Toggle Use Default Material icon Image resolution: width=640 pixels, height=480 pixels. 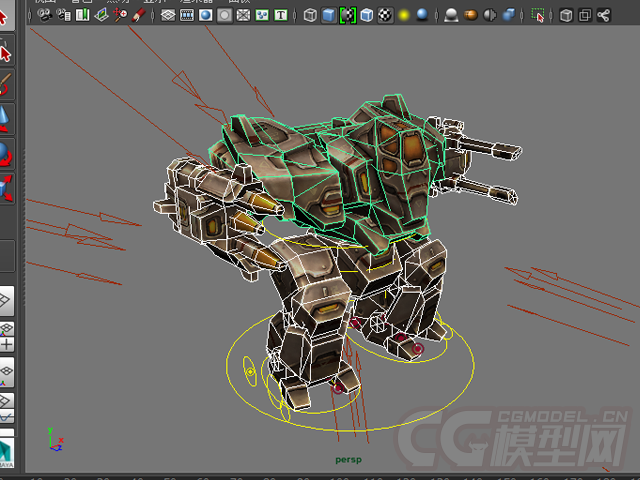348,16
